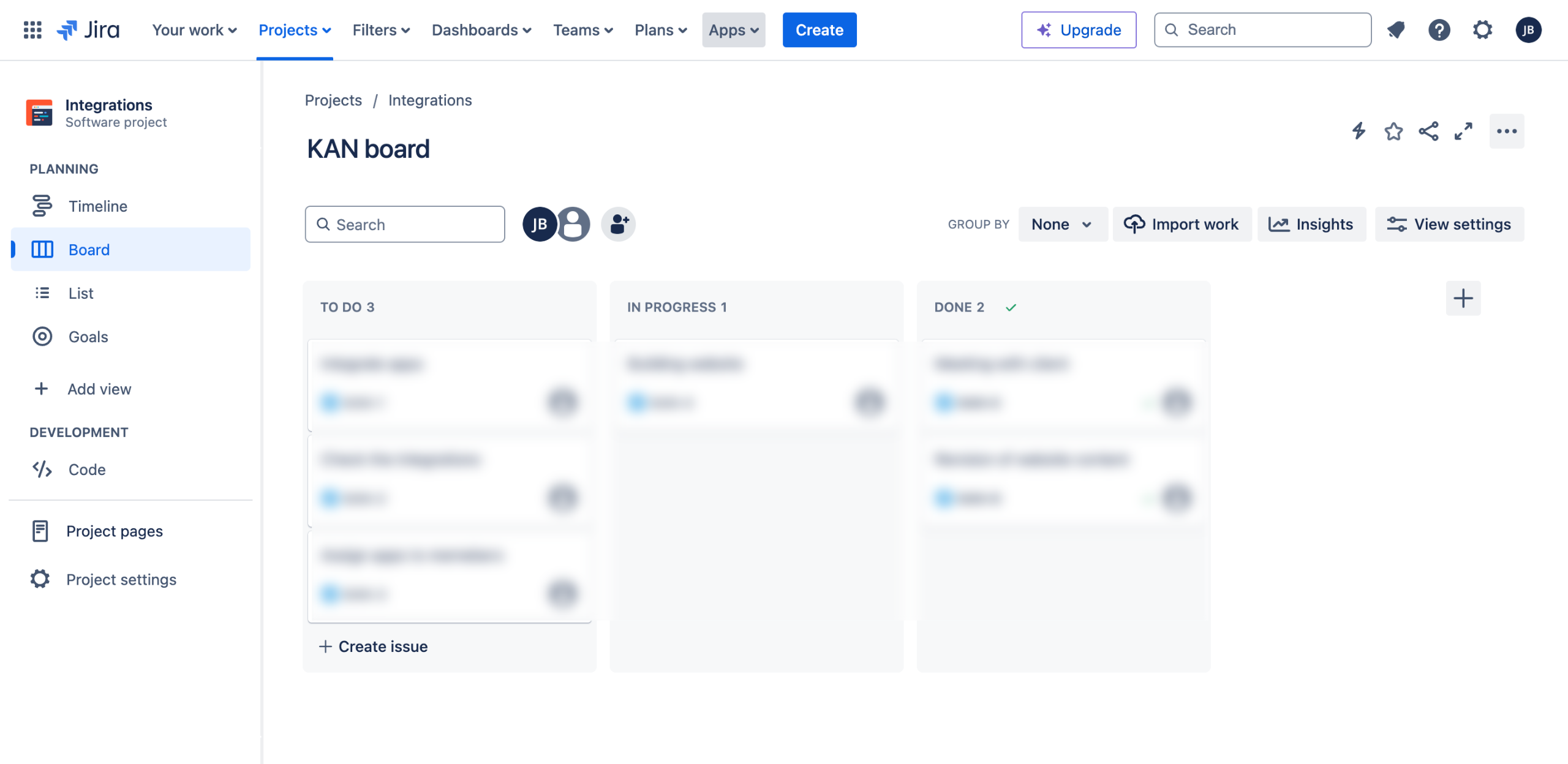Click the automation lightning bolt icon

coord(1359,131)
